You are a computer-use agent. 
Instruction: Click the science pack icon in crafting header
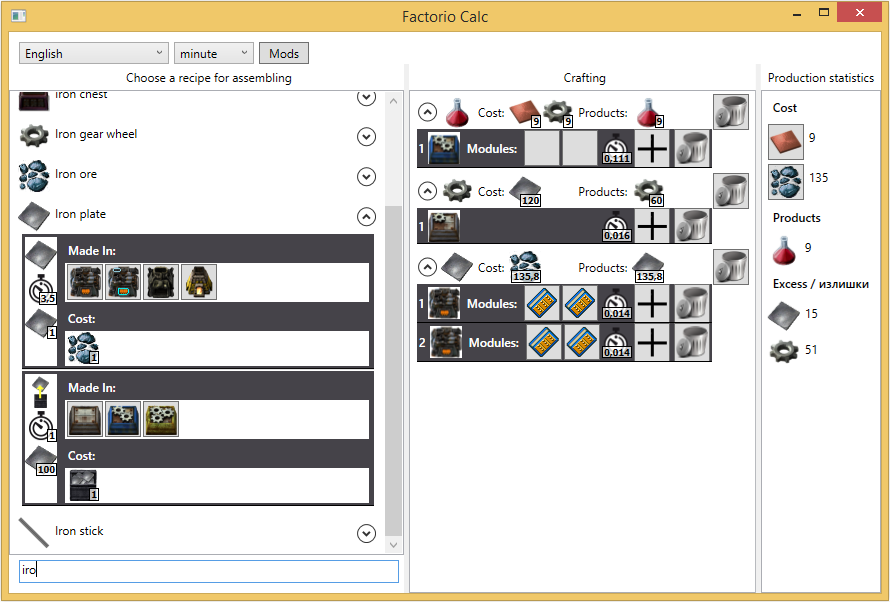pos(457,112)
